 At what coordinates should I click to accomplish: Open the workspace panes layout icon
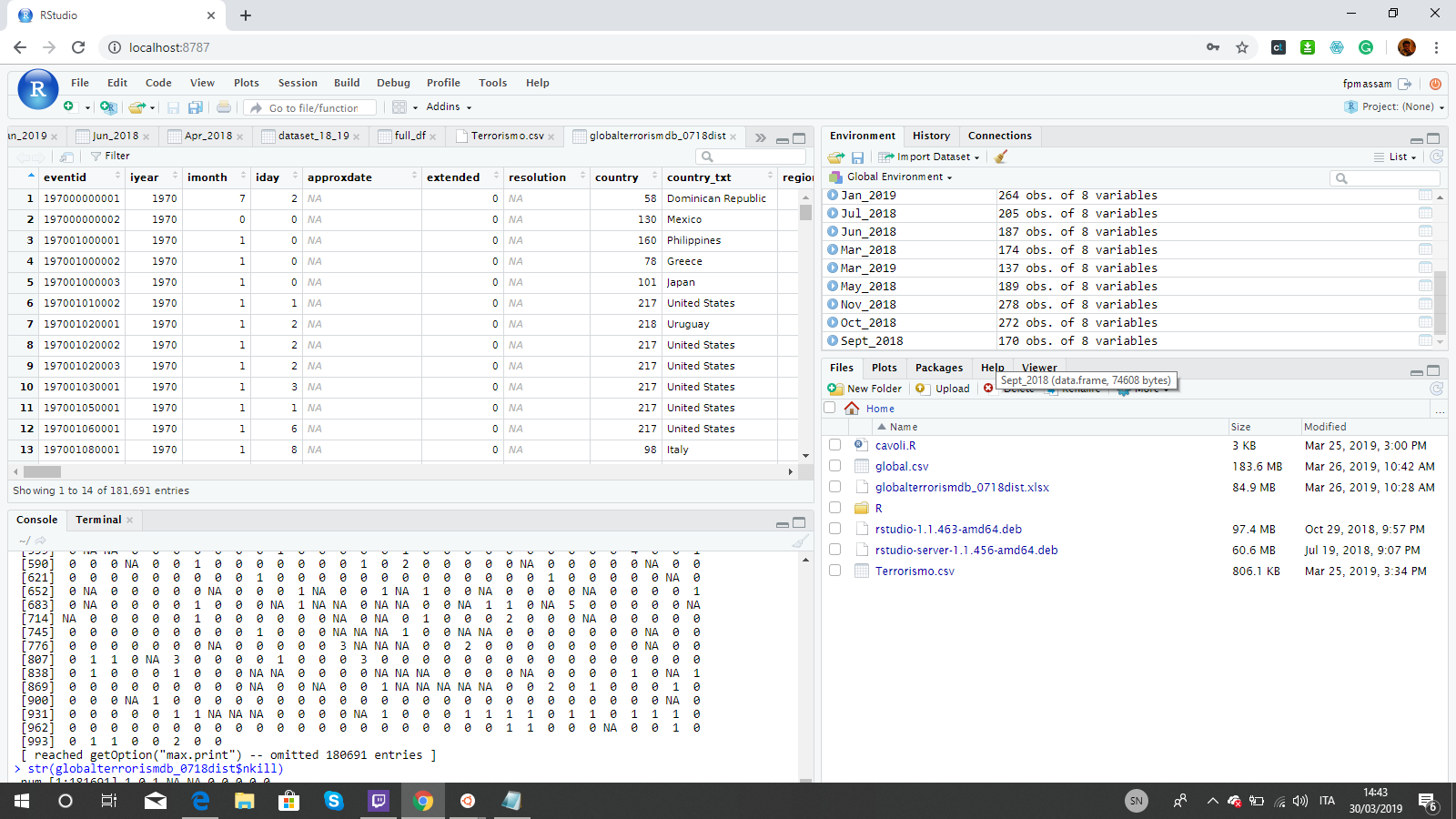399,107
